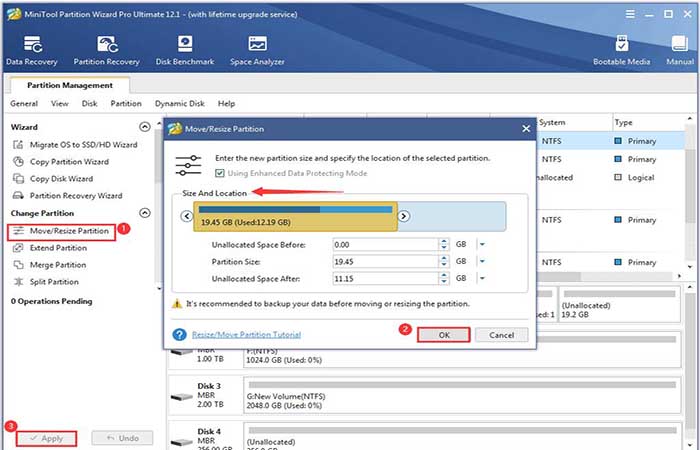Open the Data Recovery tool
This screenshot has width=700, height=450.
click(x=31, y=50)
